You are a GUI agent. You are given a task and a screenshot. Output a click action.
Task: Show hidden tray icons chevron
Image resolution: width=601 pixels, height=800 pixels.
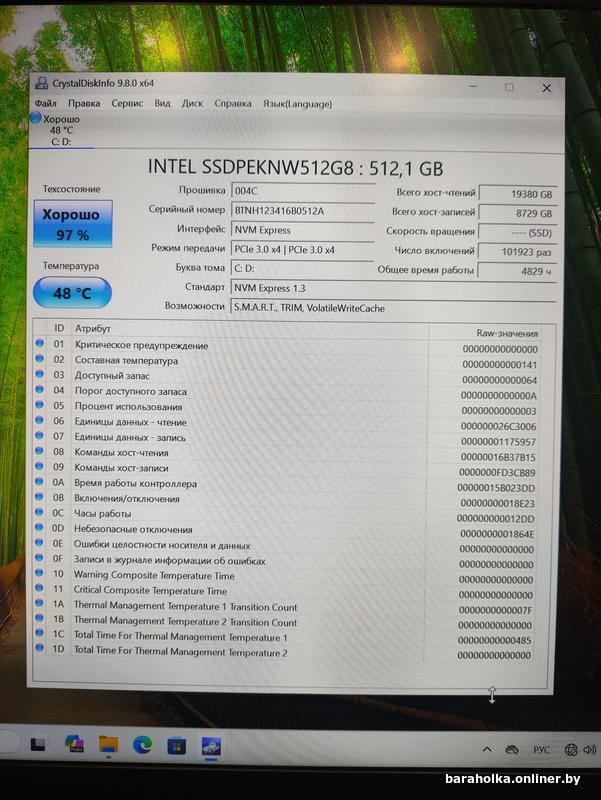pos(487,749)
